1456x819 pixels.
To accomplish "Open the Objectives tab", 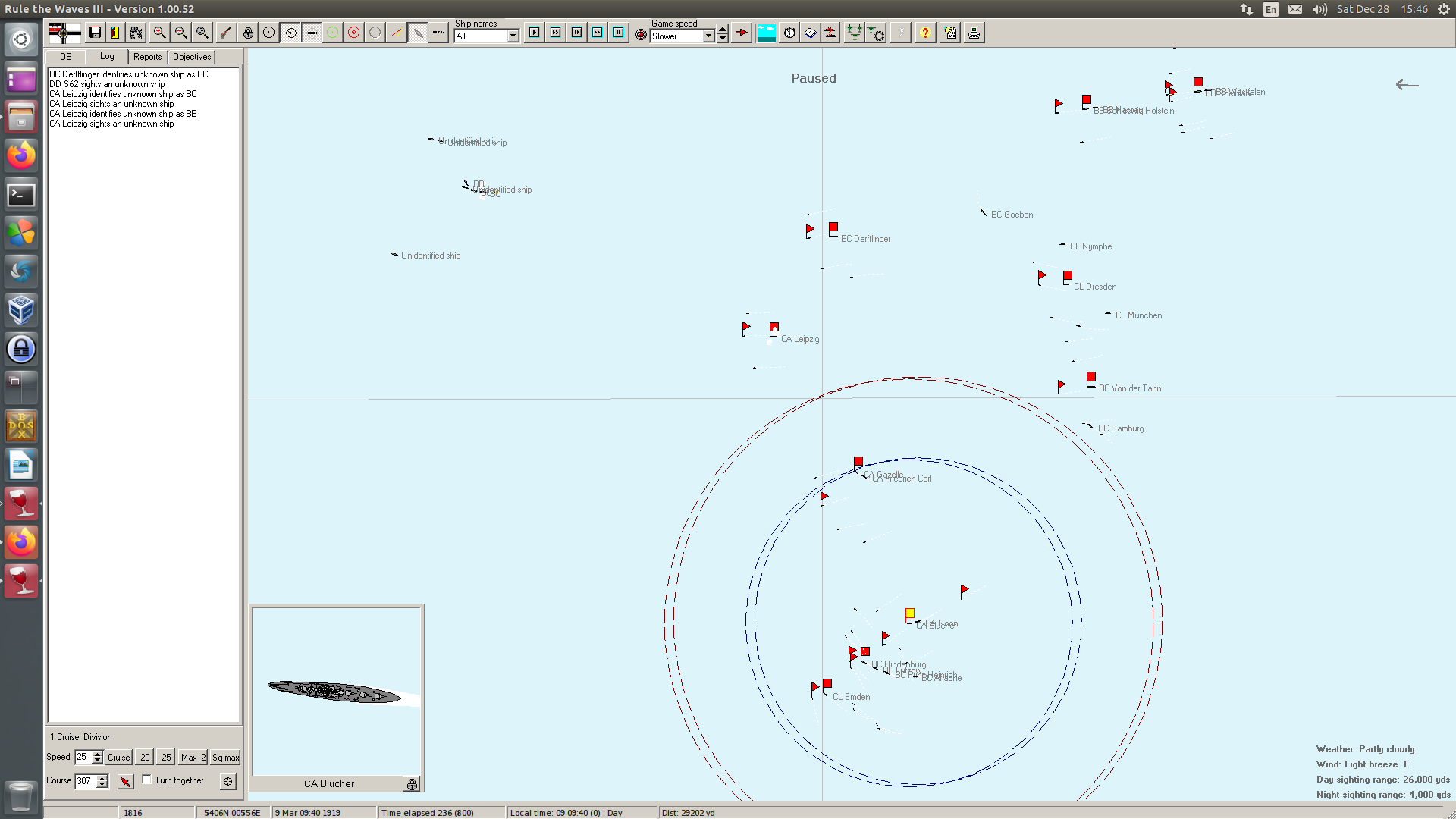I will click(192, 57).
